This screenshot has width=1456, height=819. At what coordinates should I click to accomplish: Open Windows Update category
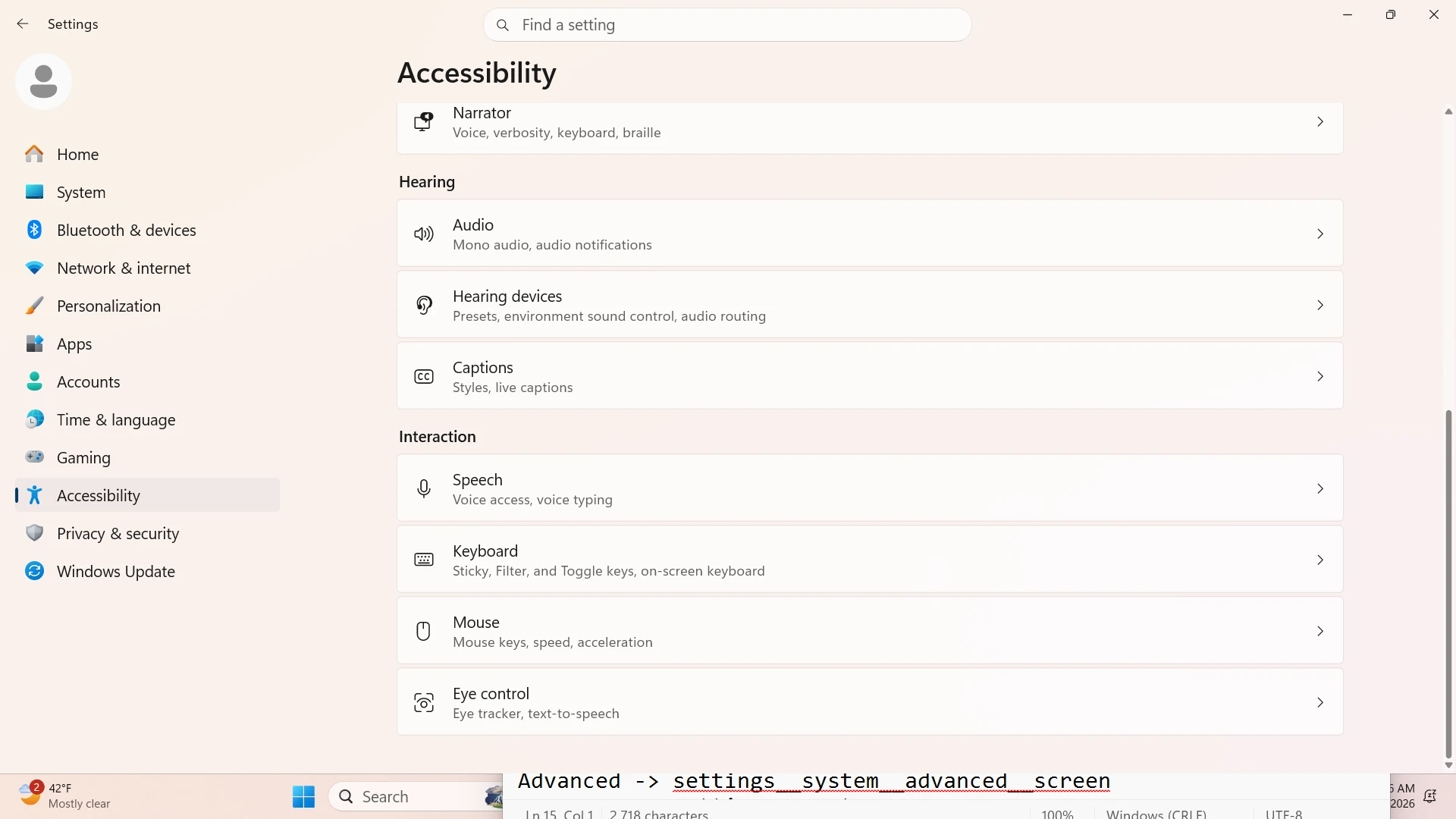tap(147, 571)
